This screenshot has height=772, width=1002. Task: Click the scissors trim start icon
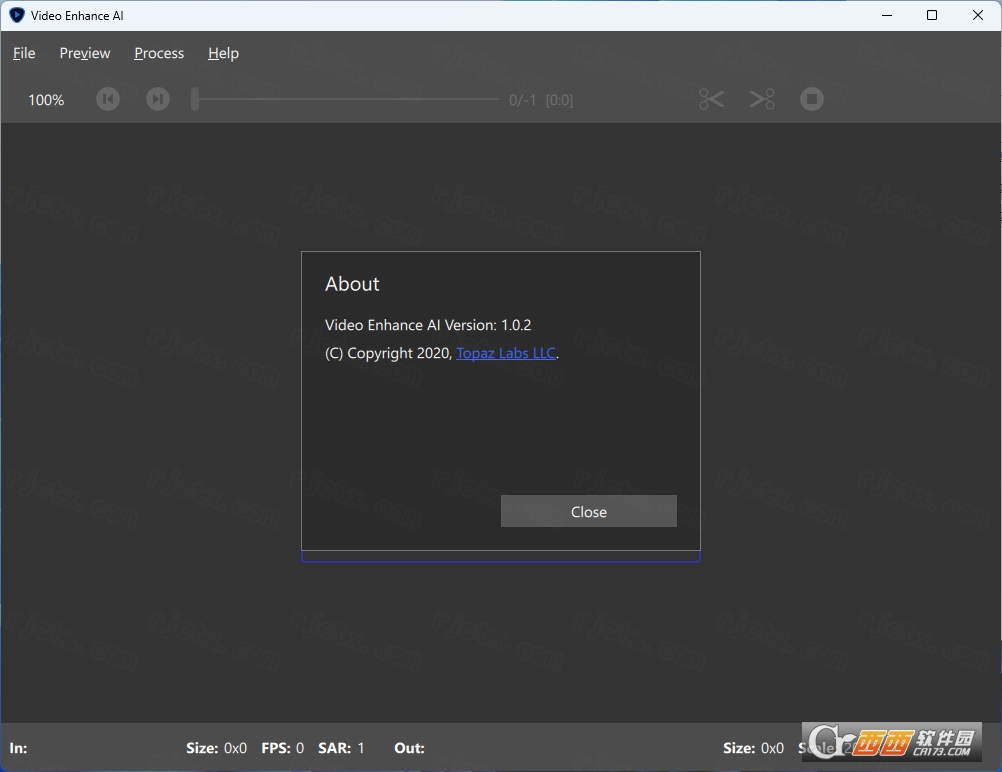[711, 99]
